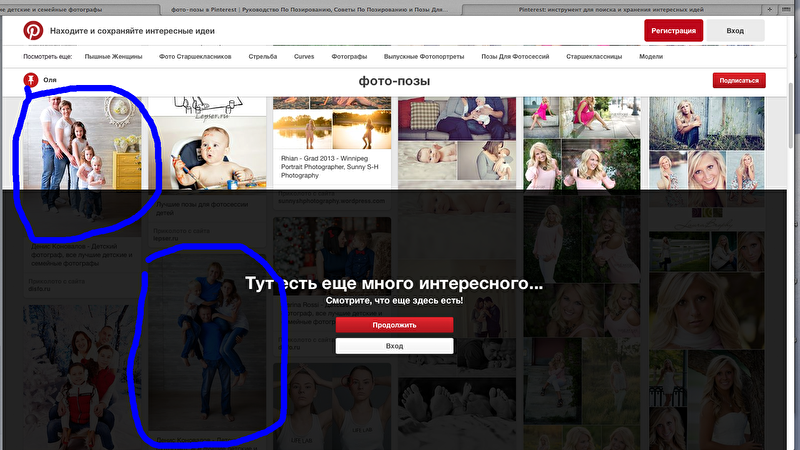Viewport: 800px width, 450px height.
Task: Select the Пышные Женщины related topic
Action: [x=112, y=57]
